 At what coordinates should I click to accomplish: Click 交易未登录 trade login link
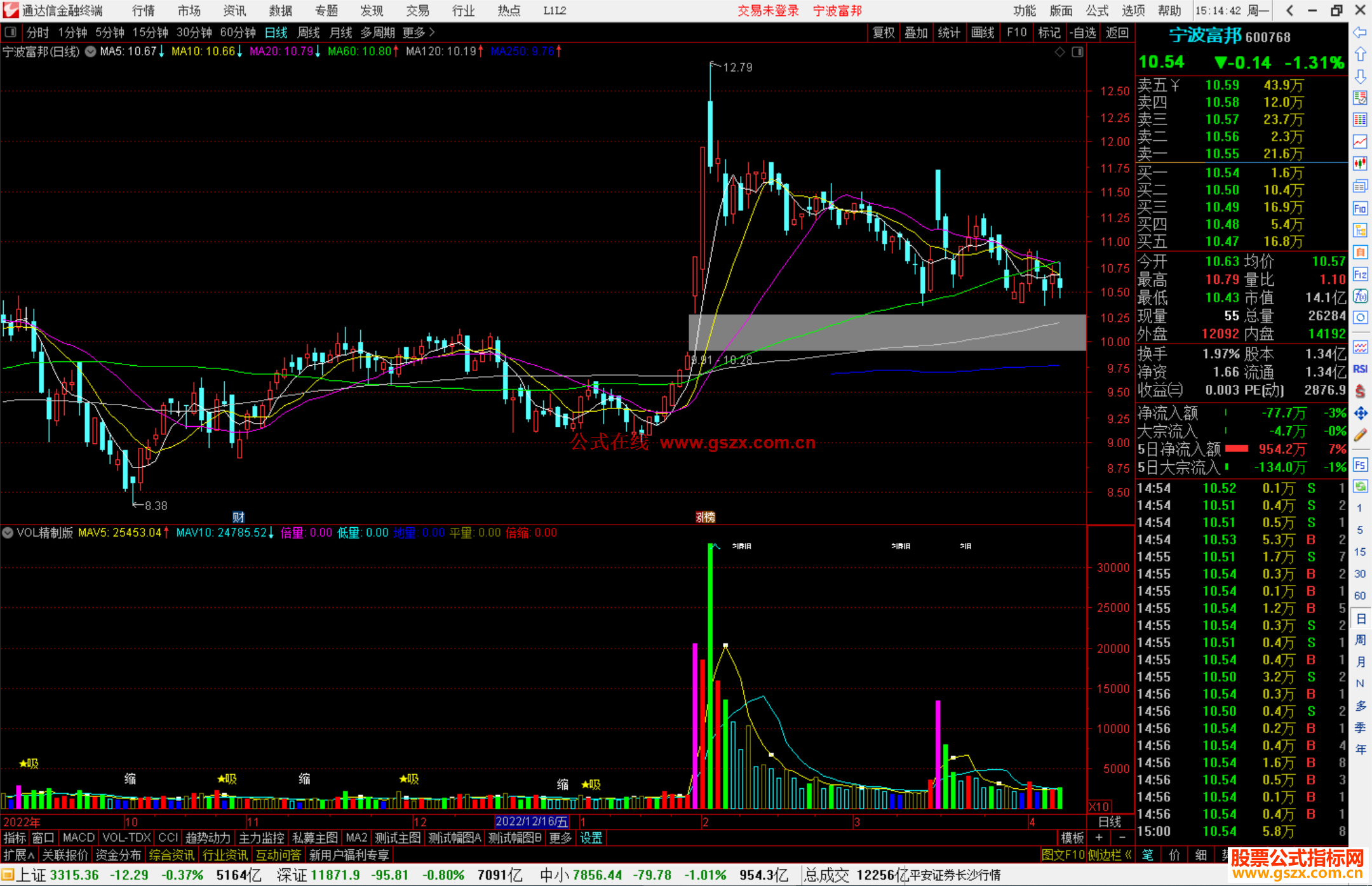(x=768, y=11)
